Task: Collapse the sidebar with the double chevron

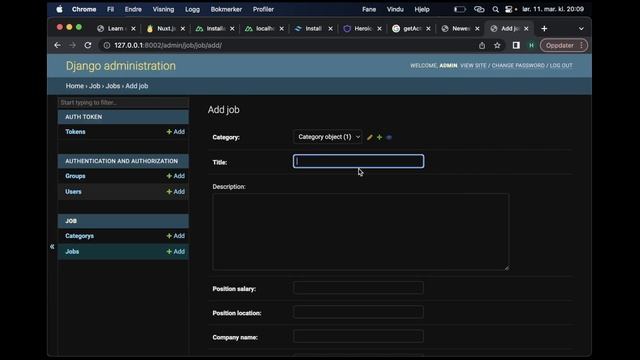Action: [x=52, y=247]
